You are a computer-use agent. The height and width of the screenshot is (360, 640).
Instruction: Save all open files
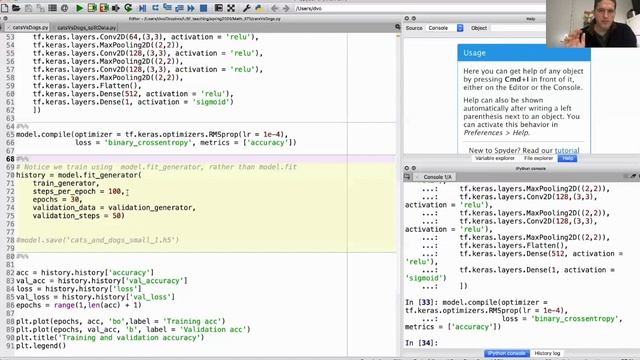[40, 8]
